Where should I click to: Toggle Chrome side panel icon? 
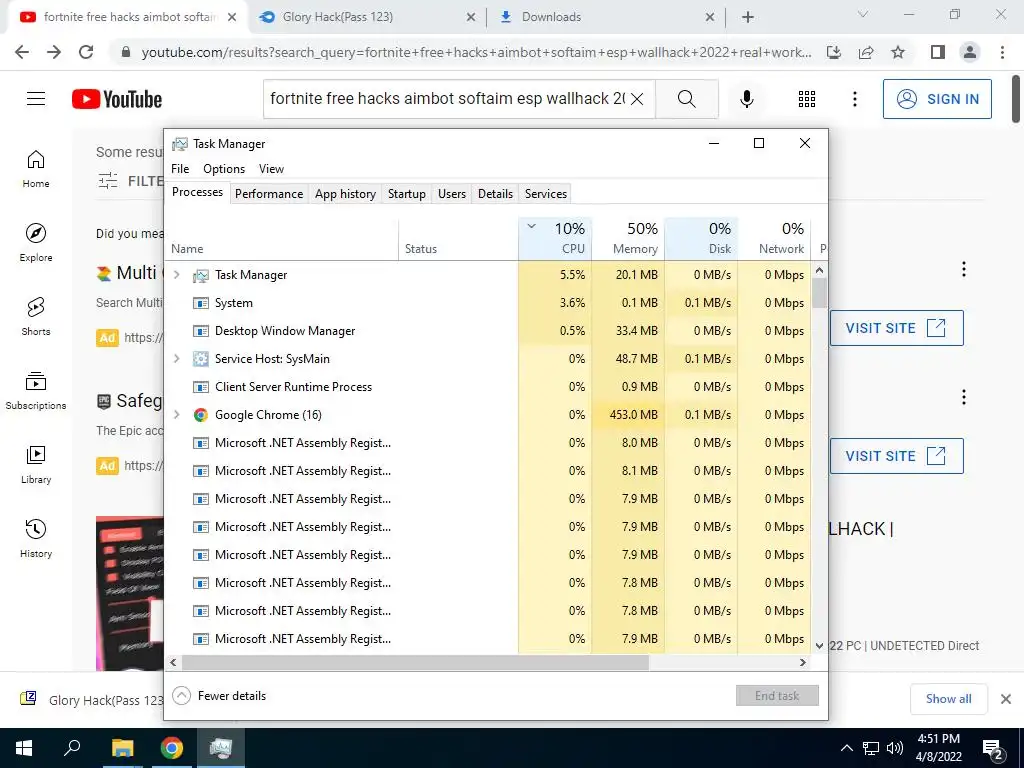(938, 52)
